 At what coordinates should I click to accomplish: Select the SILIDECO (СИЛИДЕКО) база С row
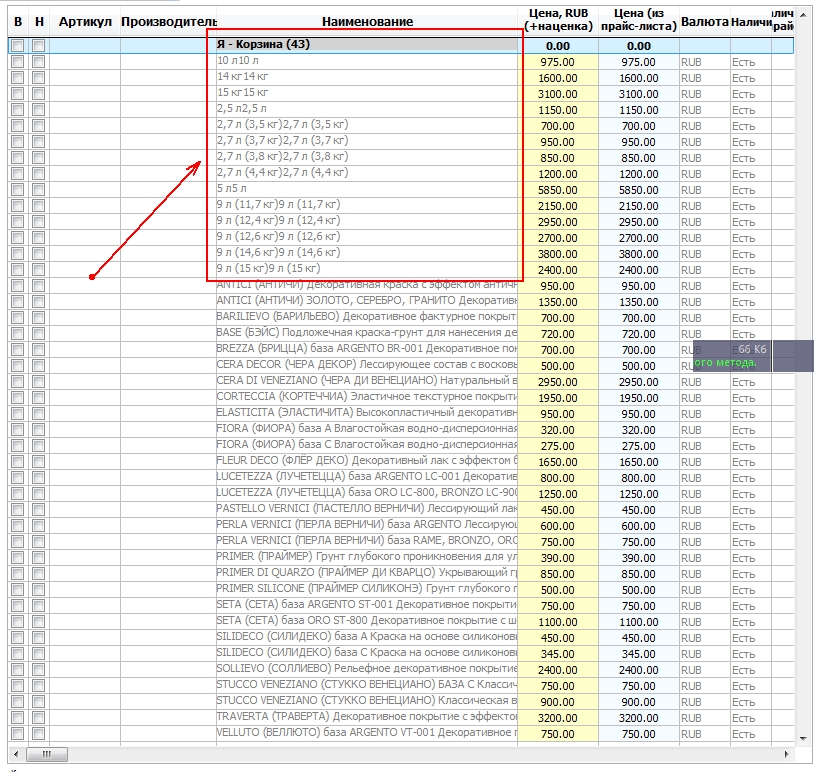(x=401, y=654)
